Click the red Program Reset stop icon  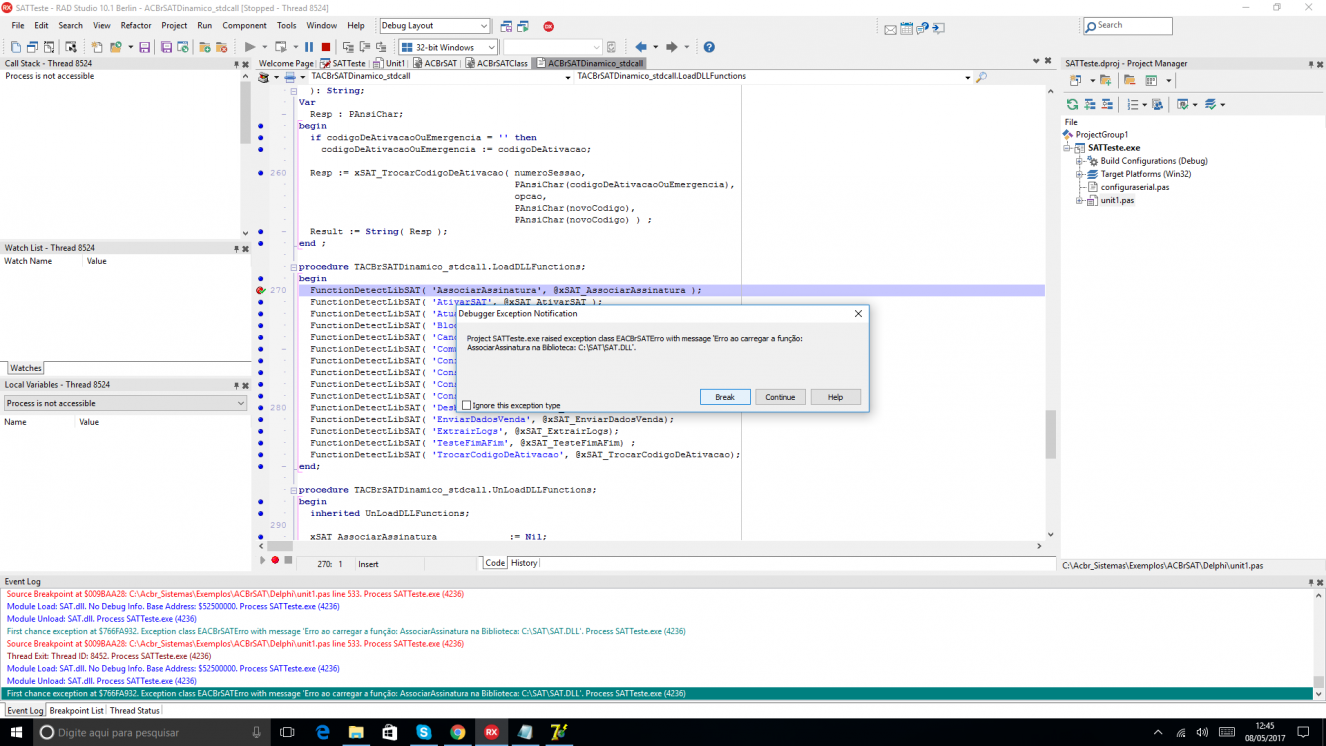click(x=326, y=47)
